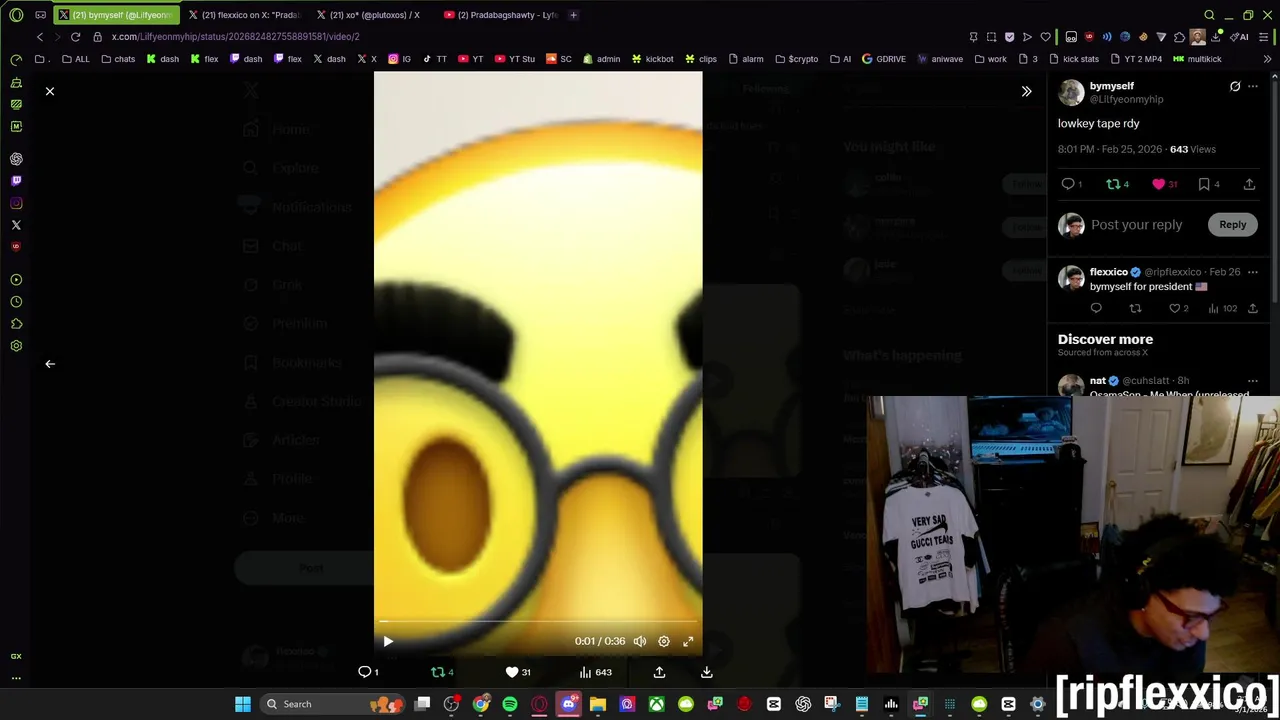Open flexxico's profile name in reply
This screenshot has width=1280, height=720.
click(1109, 272)
